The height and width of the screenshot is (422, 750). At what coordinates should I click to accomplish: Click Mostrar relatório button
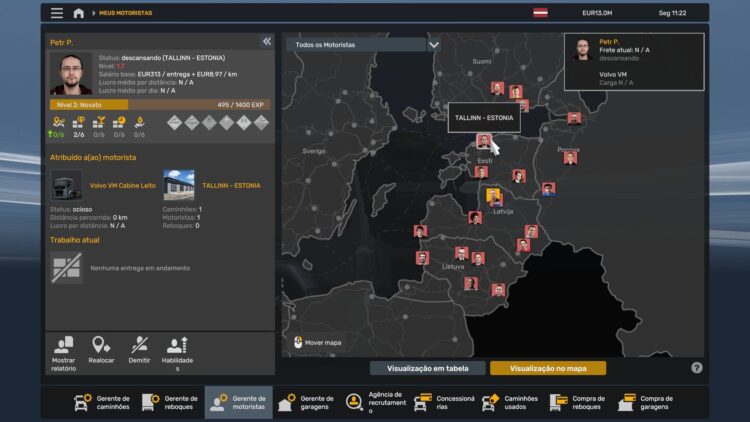click(x=63, y=354)
